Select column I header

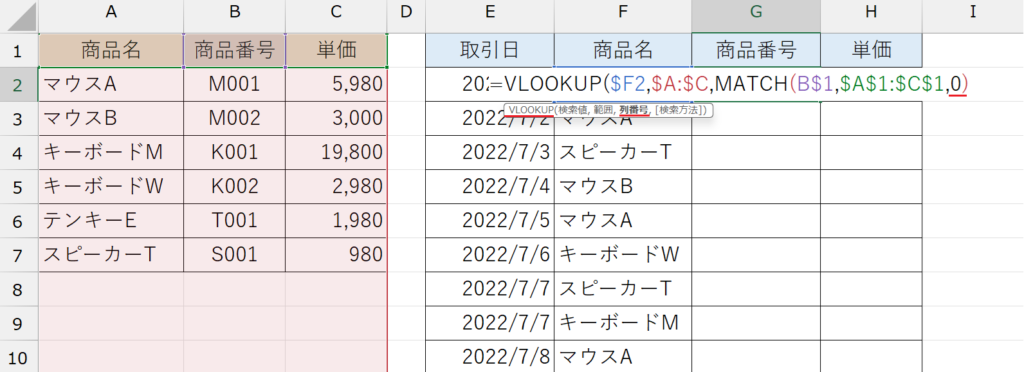pos(973,16)
